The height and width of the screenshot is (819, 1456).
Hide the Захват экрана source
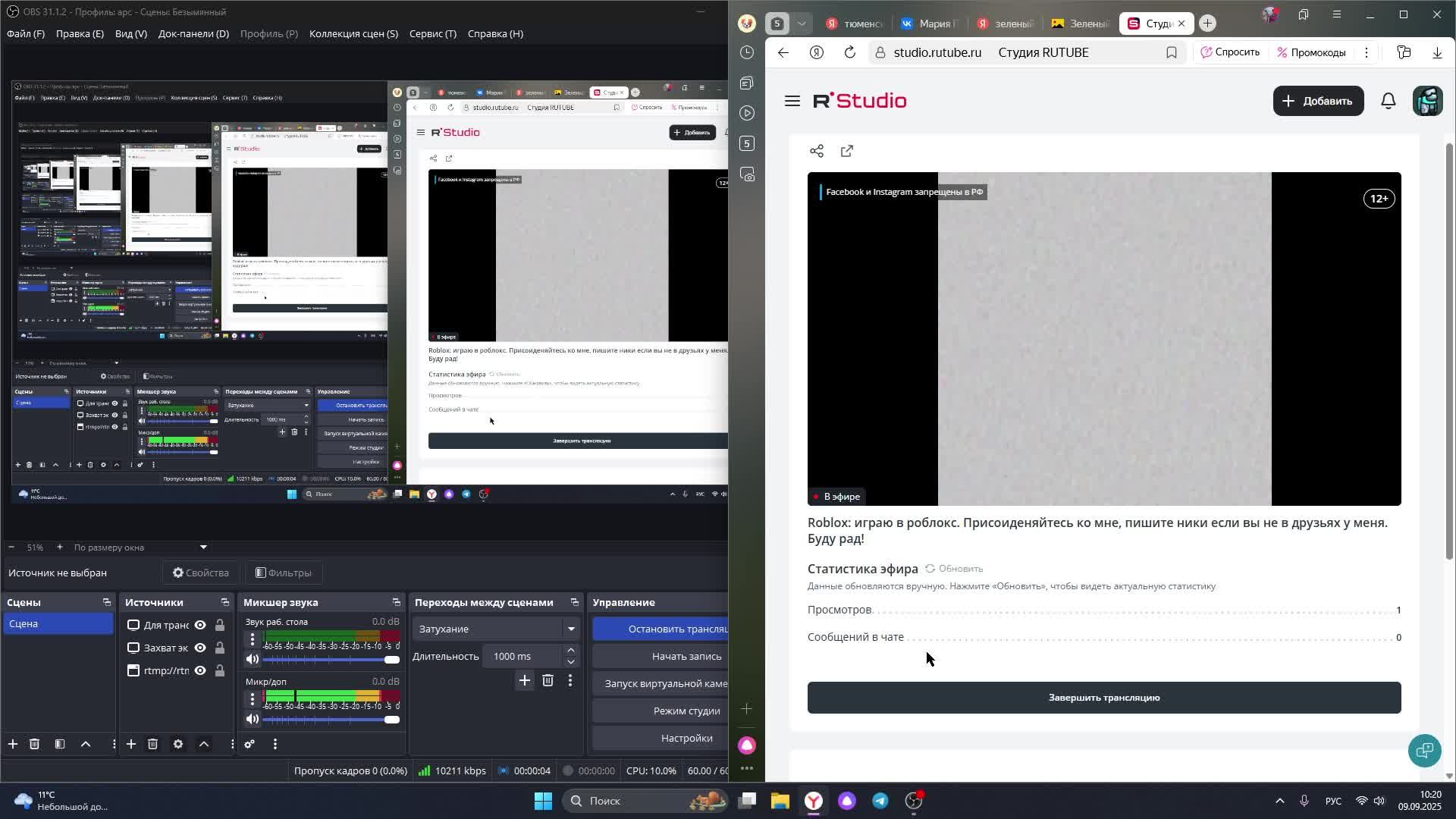point(200,648)
